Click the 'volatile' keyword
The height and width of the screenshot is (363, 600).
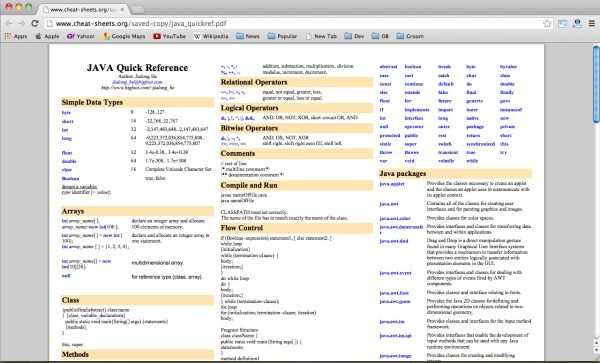(446, 161)
